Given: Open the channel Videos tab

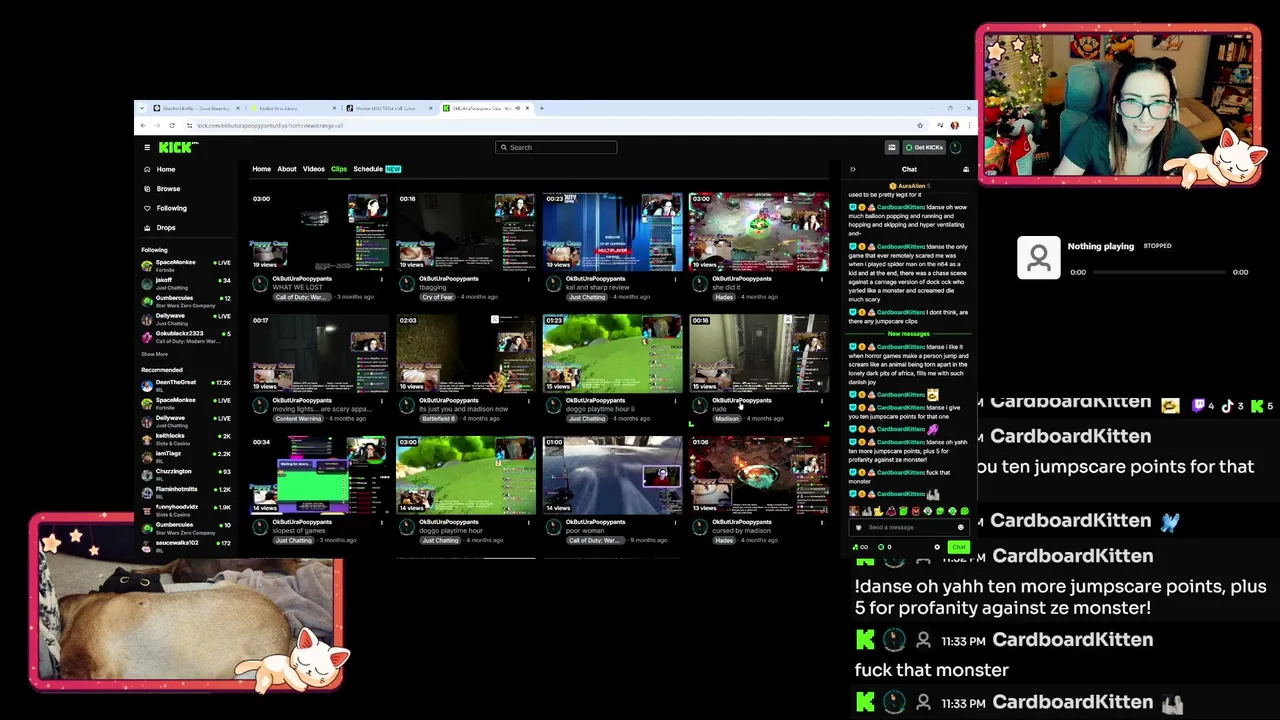Looking at the screenshot, I should pyautogui.click(x=314, y=169).
